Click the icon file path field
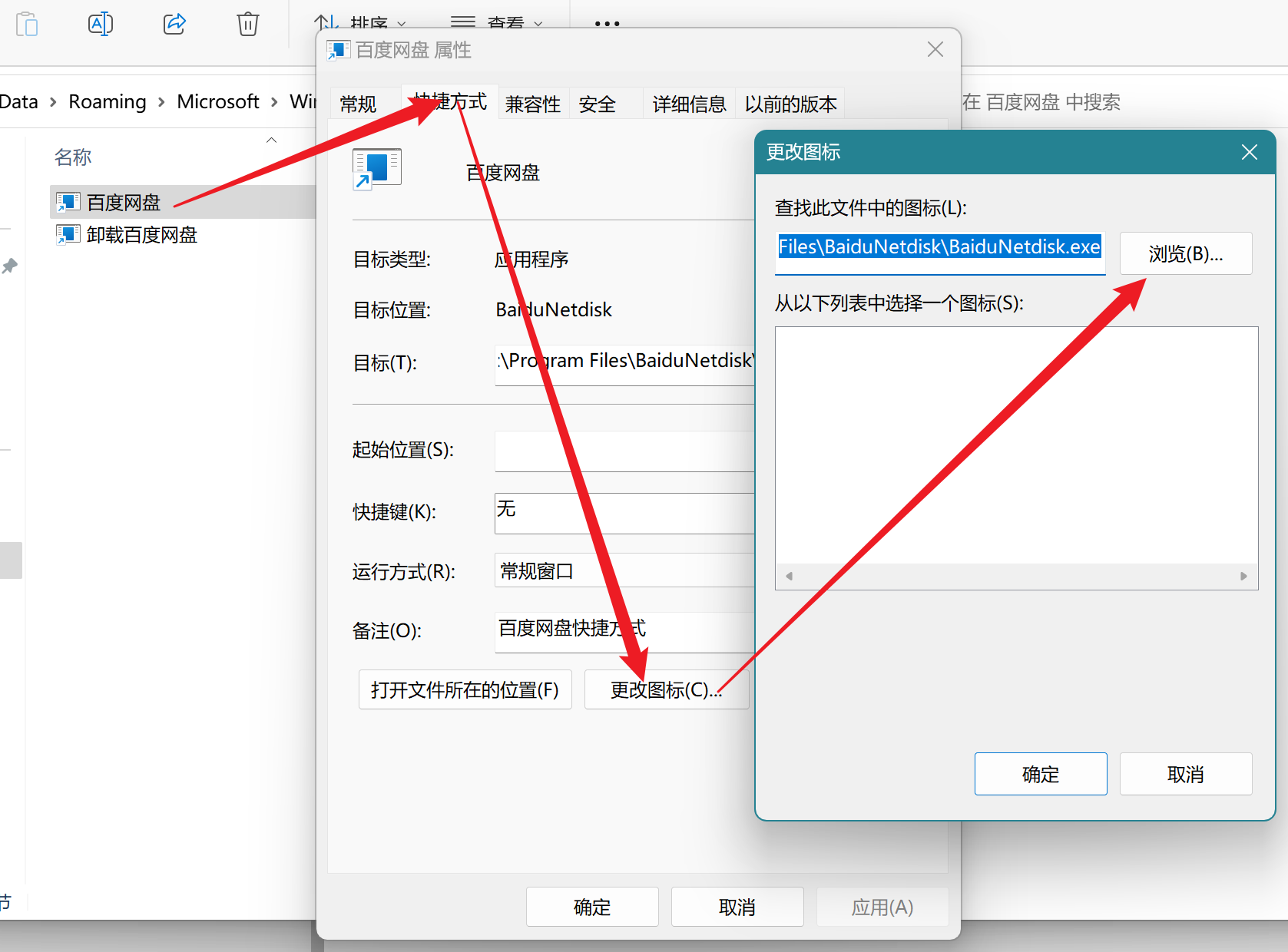Viewport: 1288px width, 952px height. coord(940,253)
